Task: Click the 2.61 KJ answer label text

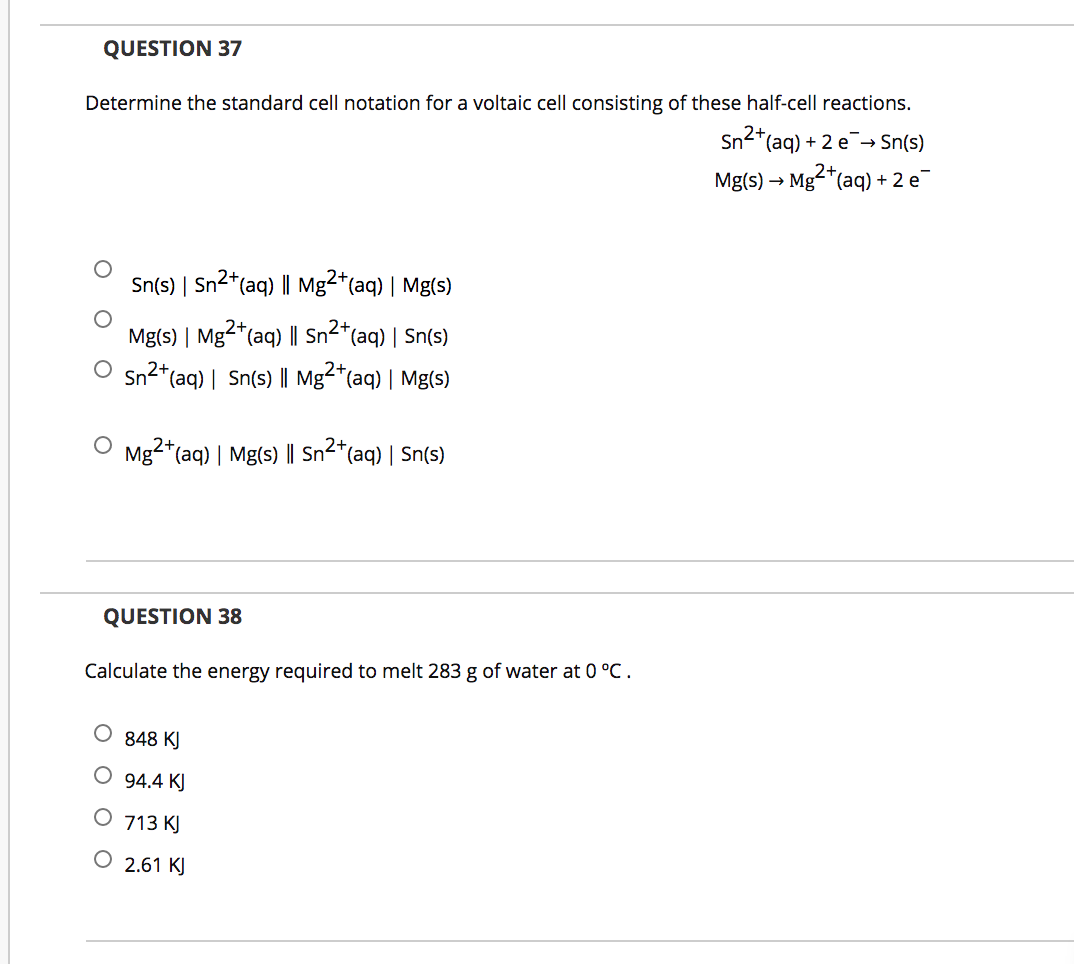Action: pyautogui.click(x=155, y=865)
